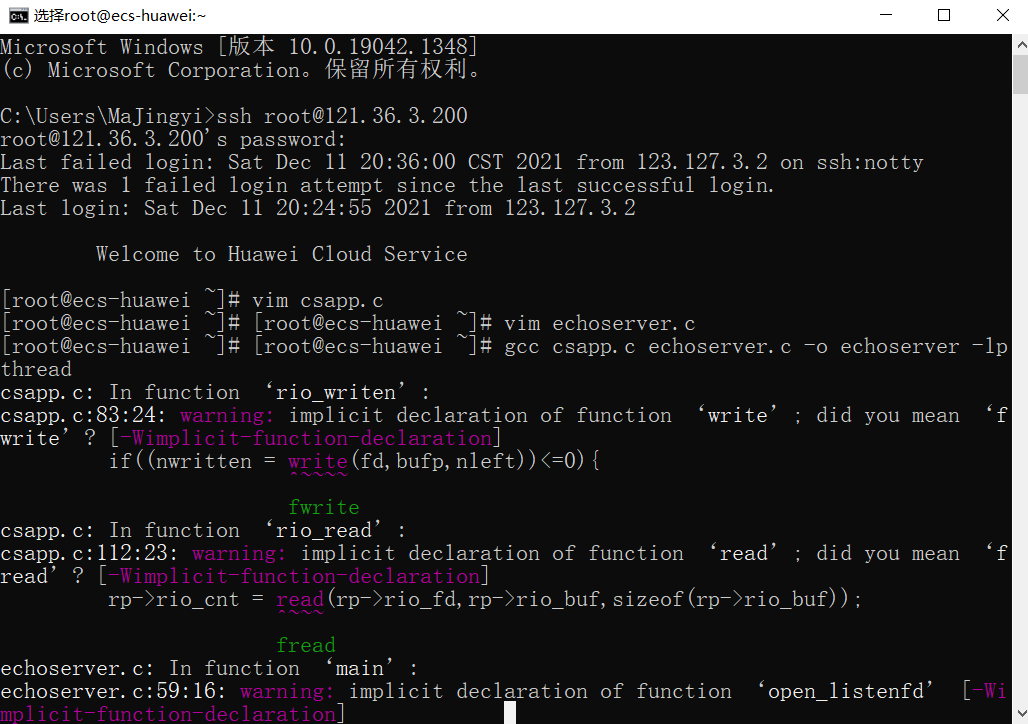Click '[-Wimplicit-function-declaration]' after 'read' ?
This screenshot has height=724, width=1028.
tap(294, 576)
